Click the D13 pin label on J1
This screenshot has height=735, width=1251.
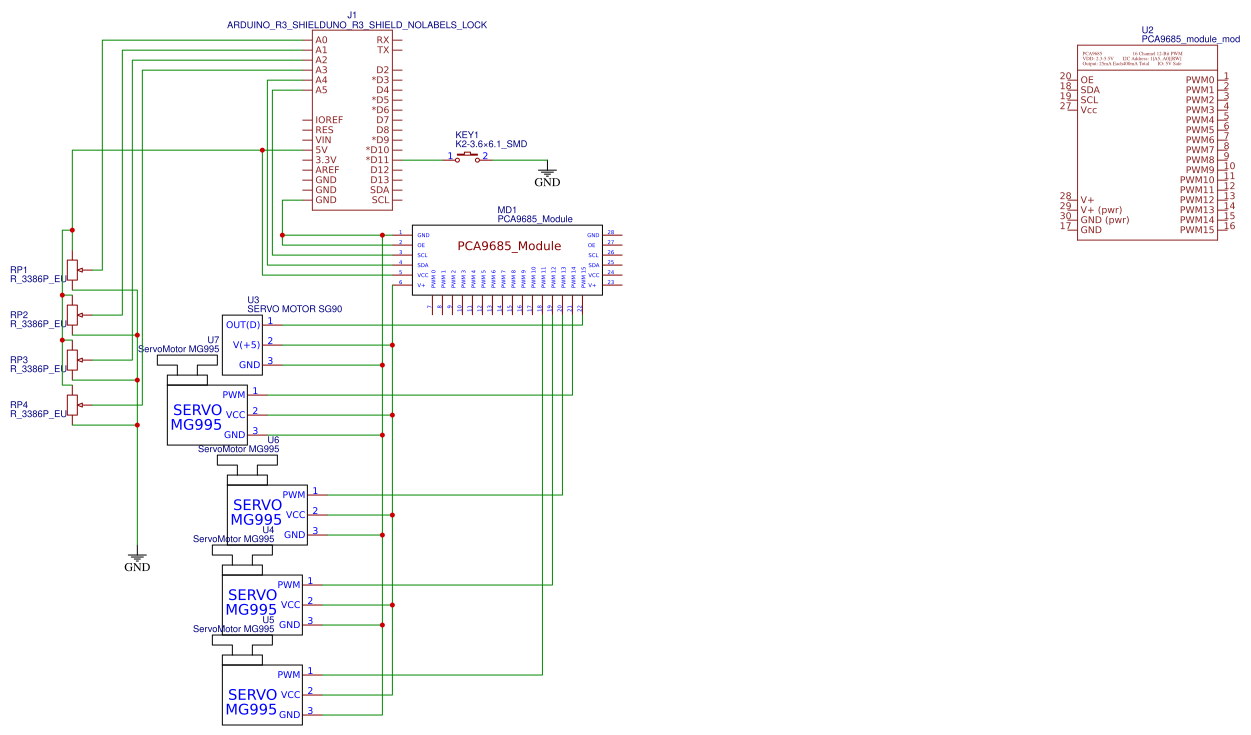[380, 180]
